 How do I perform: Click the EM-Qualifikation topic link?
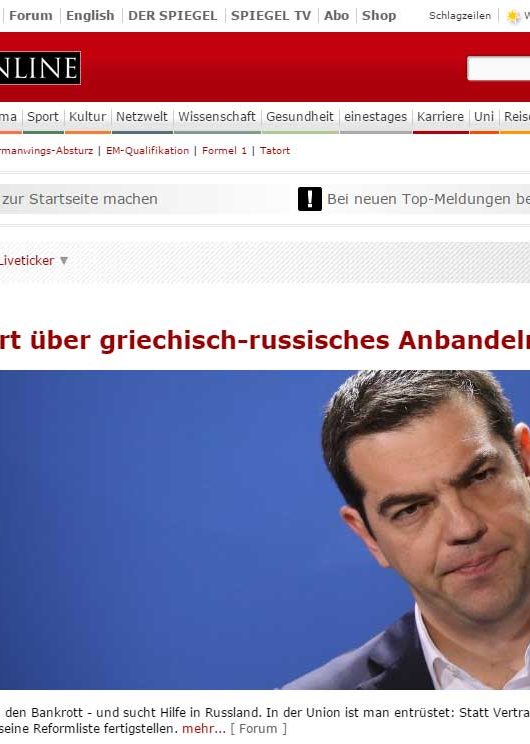pos(147,150)
